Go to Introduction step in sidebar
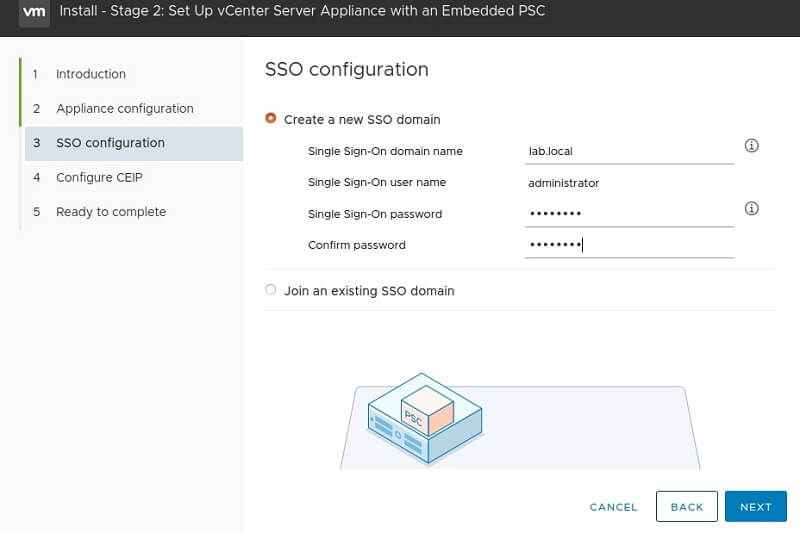This screenshot has width=800, height=533. (90, 74)
